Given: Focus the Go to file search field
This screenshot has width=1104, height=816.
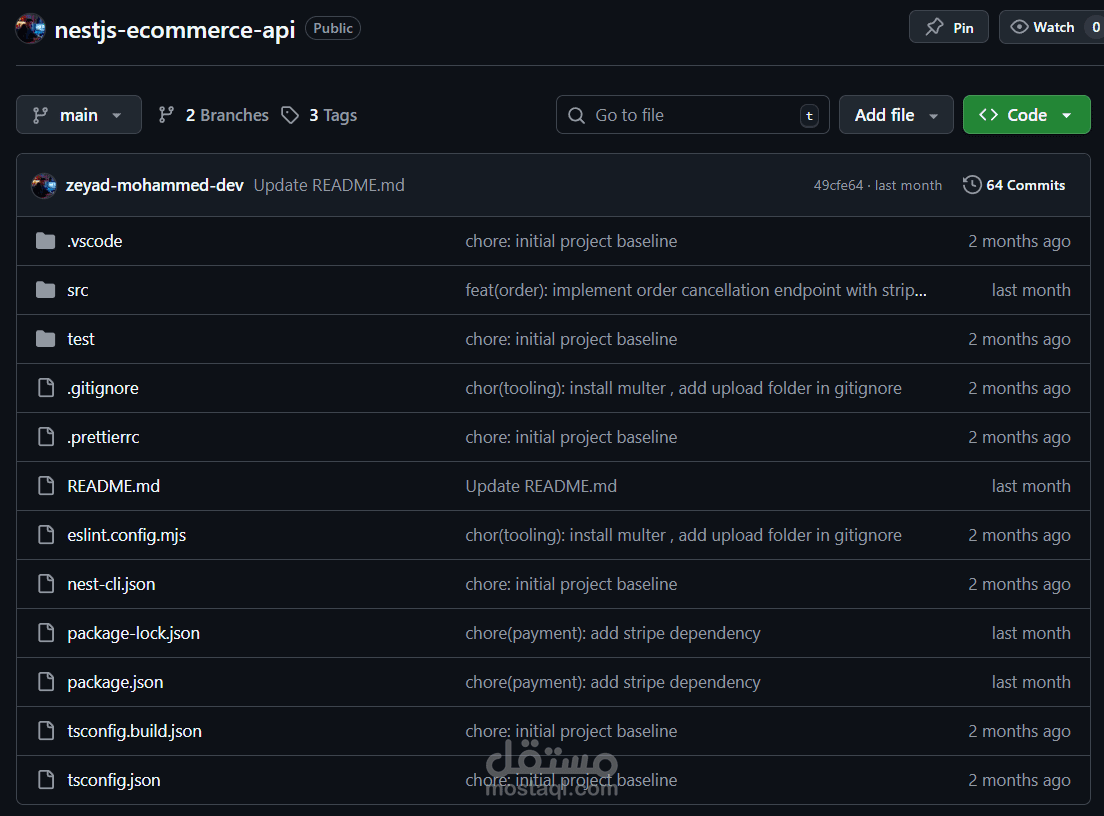Looking at the screenshot, I should (x=693, y=115).
